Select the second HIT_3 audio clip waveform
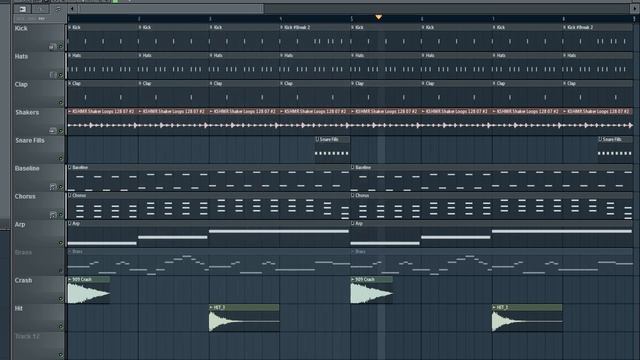The height and width of the screenshot is (360, 640). pos(527,321)
